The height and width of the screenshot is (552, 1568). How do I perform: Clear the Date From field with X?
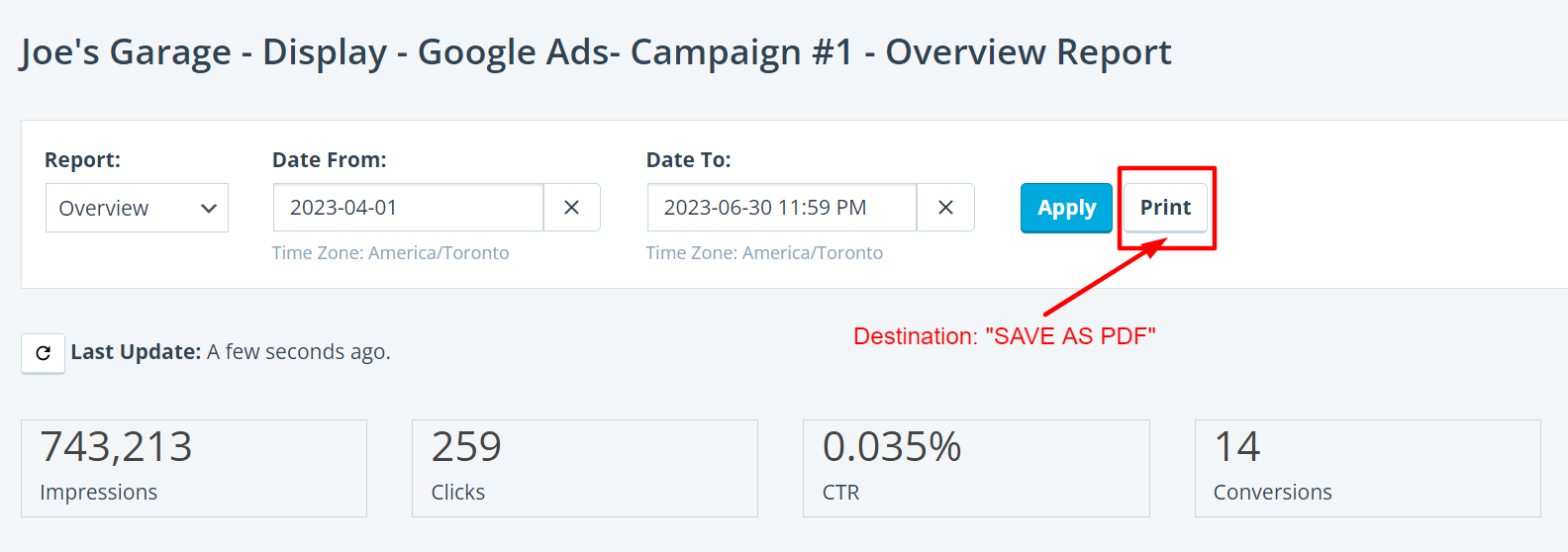571,208
